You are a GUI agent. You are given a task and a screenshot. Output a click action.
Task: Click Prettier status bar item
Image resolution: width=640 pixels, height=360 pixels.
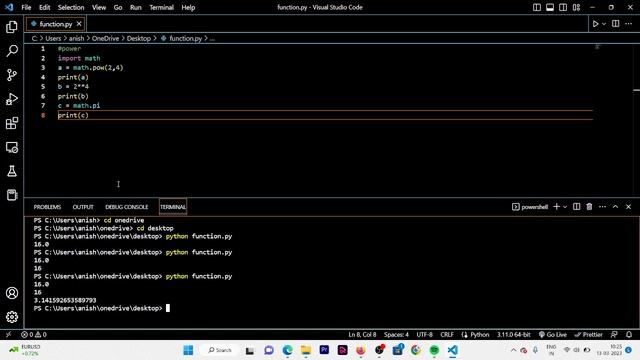point(588,334)
